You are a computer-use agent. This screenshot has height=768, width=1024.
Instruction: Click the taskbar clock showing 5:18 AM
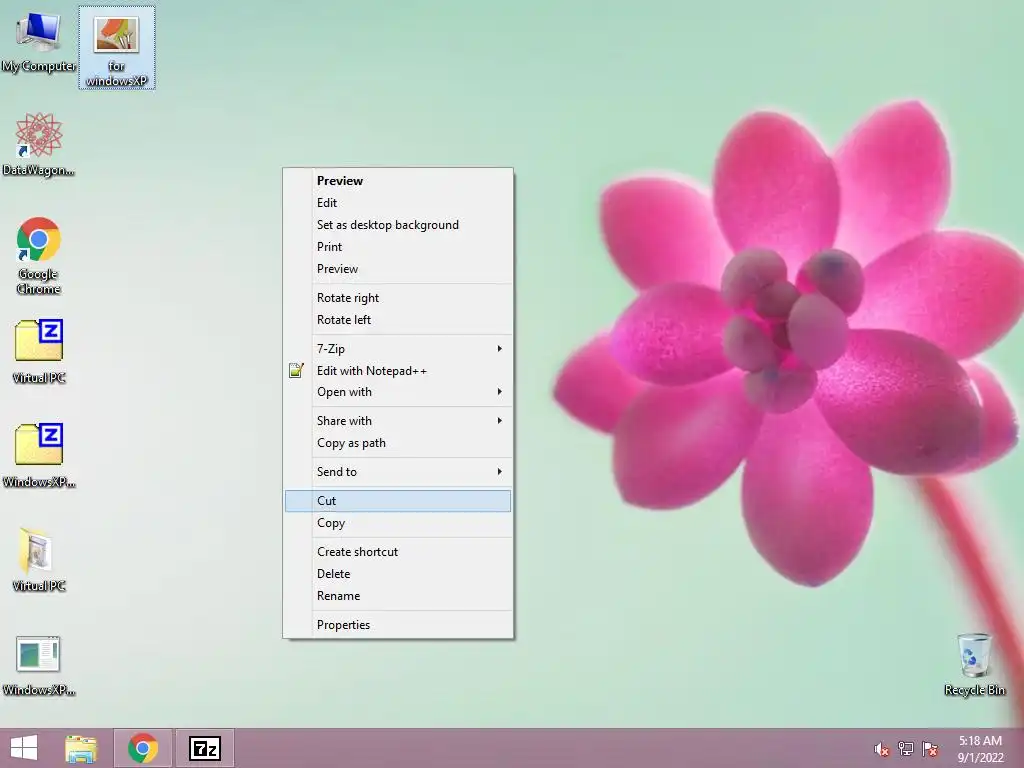[x=980, y=749]
